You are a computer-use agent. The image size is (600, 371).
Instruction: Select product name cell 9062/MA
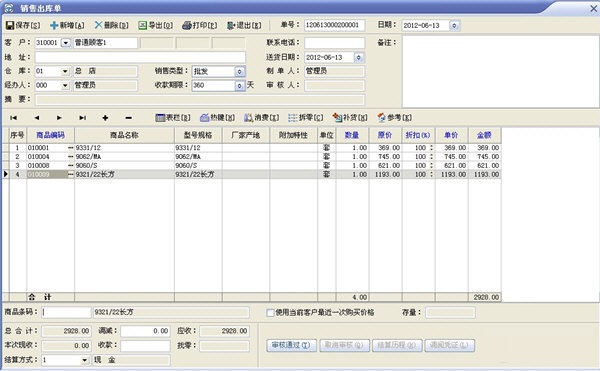point(124,156)
